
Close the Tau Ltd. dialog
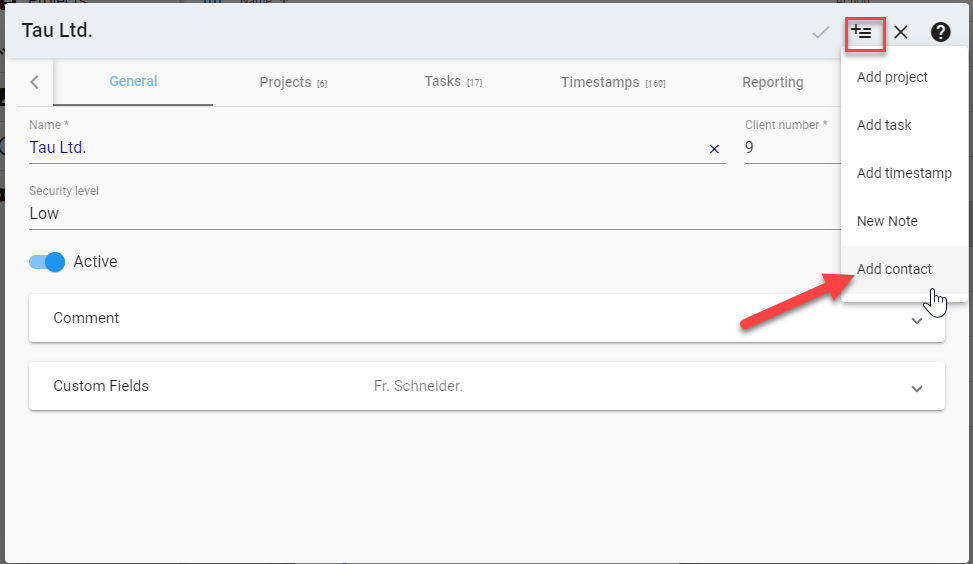click(x=901, y=32)
